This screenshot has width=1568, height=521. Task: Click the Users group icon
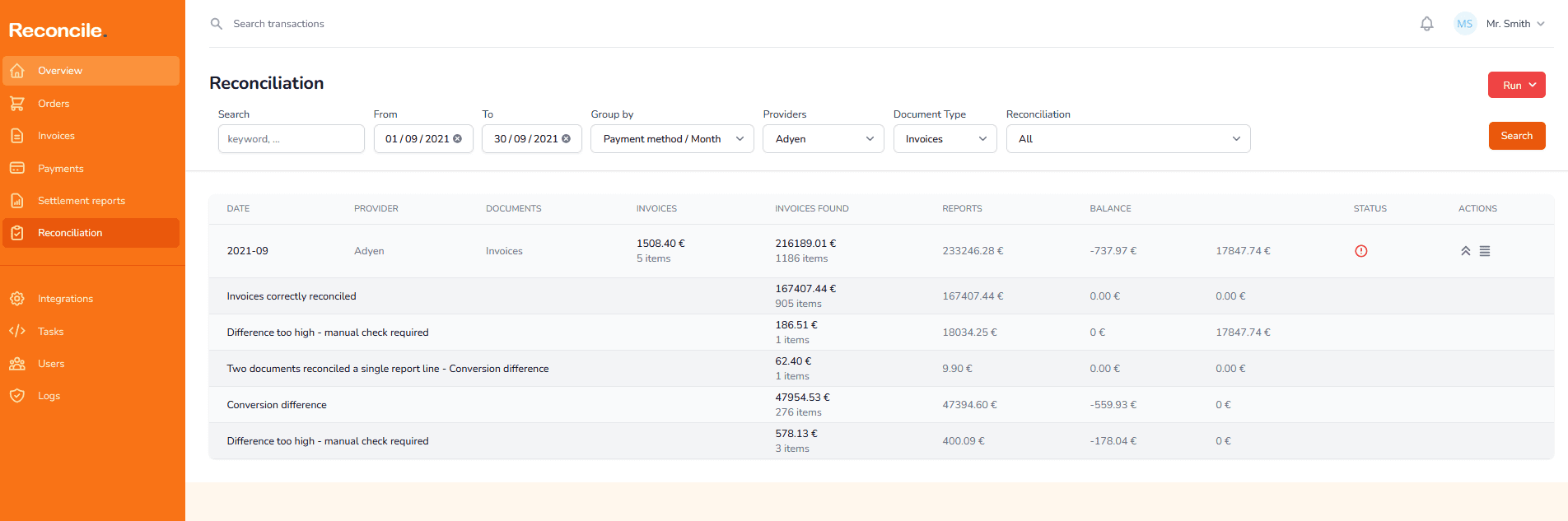click(17, 364)
